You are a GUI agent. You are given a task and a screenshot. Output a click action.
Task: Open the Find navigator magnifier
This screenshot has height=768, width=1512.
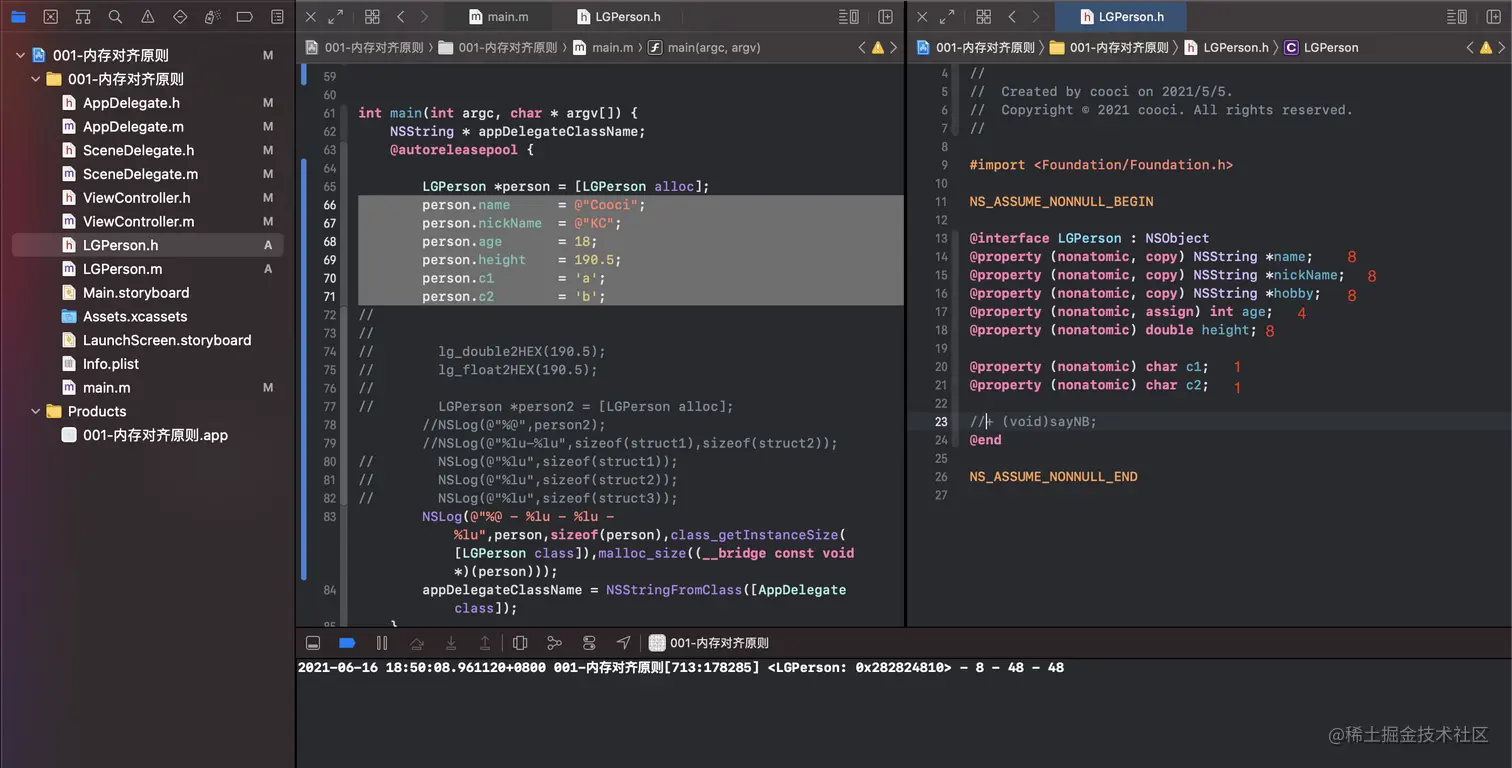coord(115,17)
